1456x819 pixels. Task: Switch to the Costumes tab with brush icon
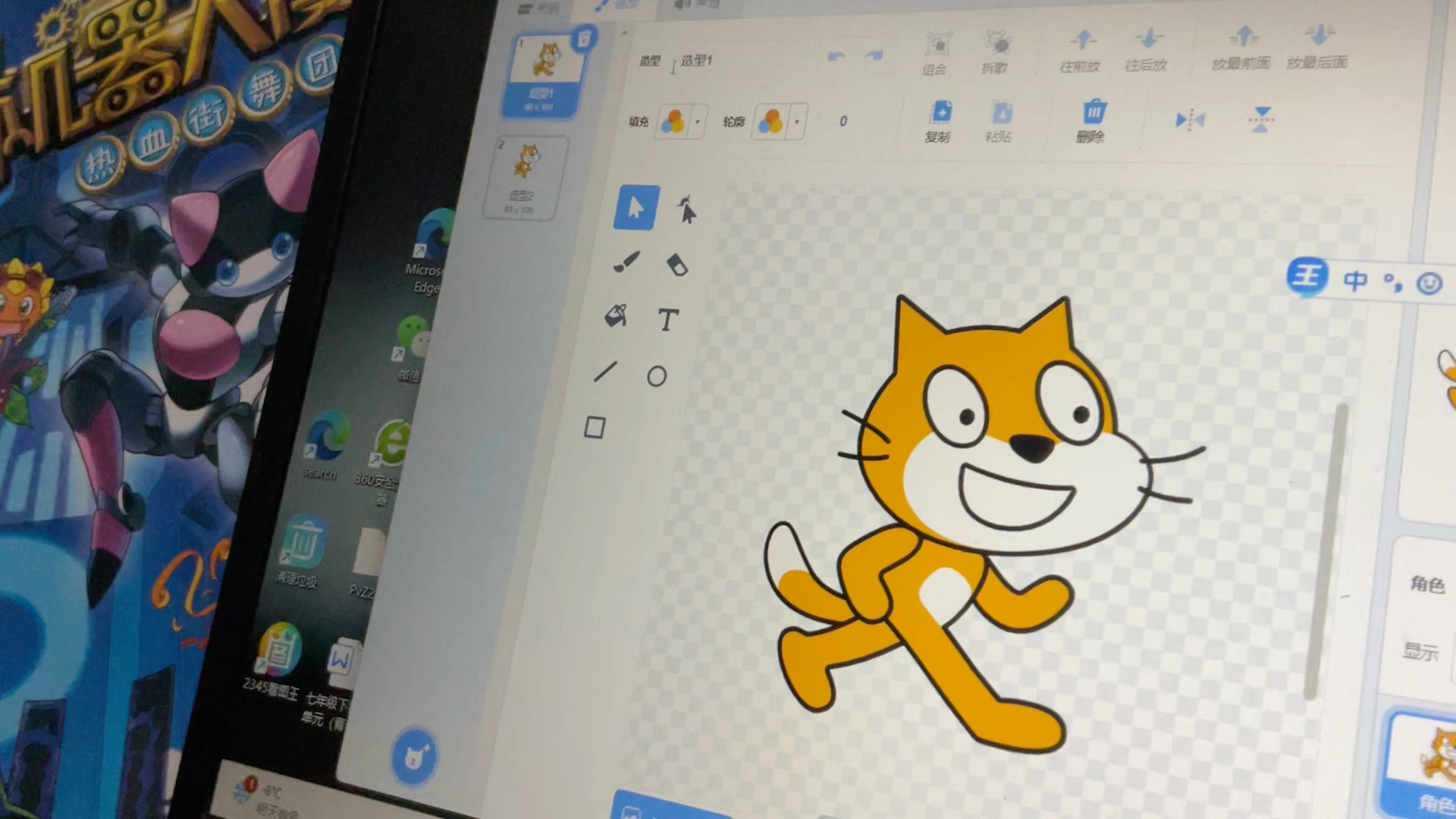point(617,6)
